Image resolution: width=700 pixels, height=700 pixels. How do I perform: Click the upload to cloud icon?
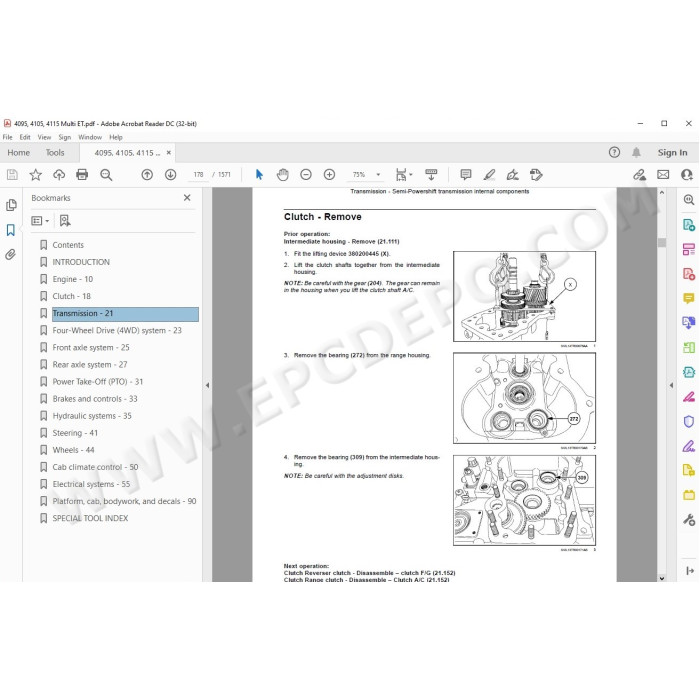coord(59,175)
